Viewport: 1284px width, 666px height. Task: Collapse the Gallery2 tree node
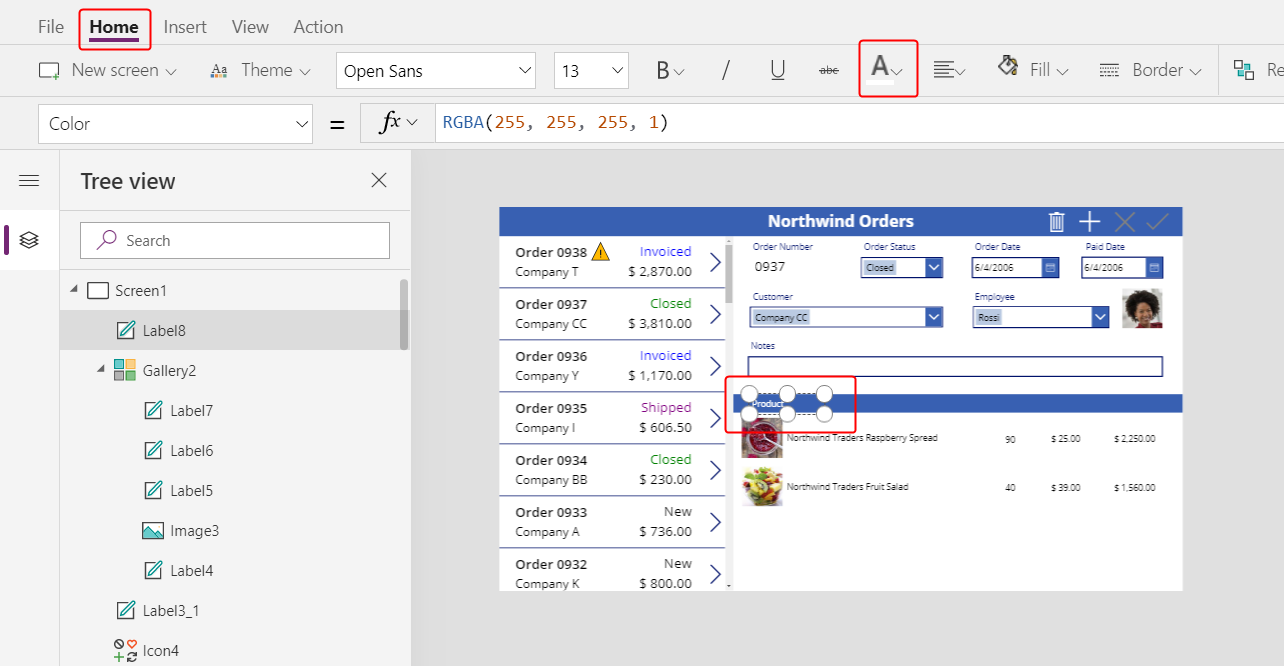click(x=100, y=370)
